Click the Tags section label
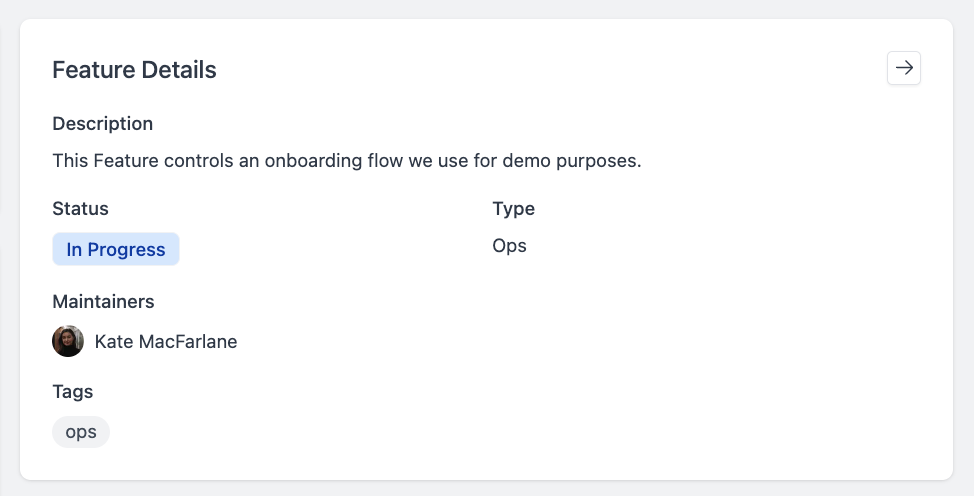 coord(72,391)
